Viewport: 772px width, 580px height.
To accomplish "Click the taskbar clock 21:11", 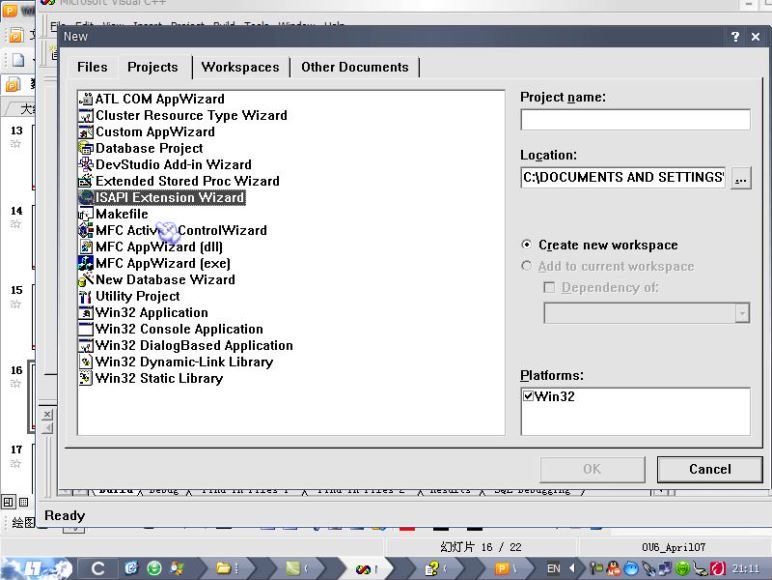I will [x=745, y=569].
